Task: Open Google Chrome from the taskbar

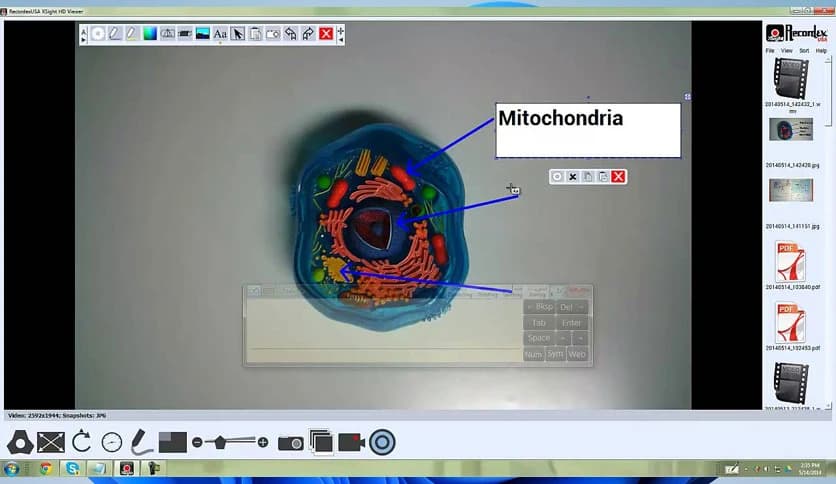Action: [46, 469]
